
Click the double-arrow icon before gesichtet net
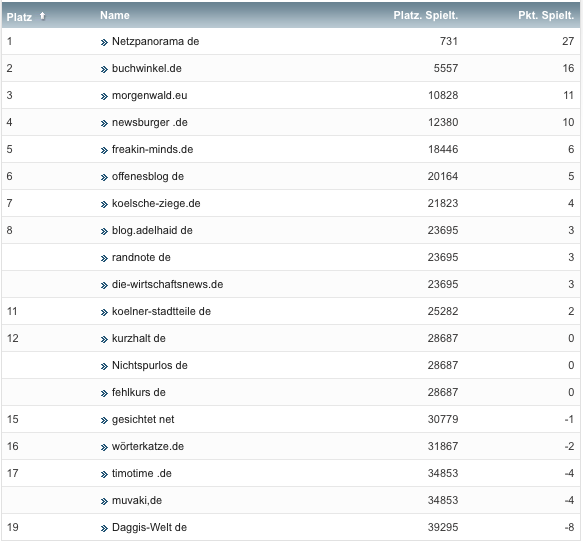104,421
